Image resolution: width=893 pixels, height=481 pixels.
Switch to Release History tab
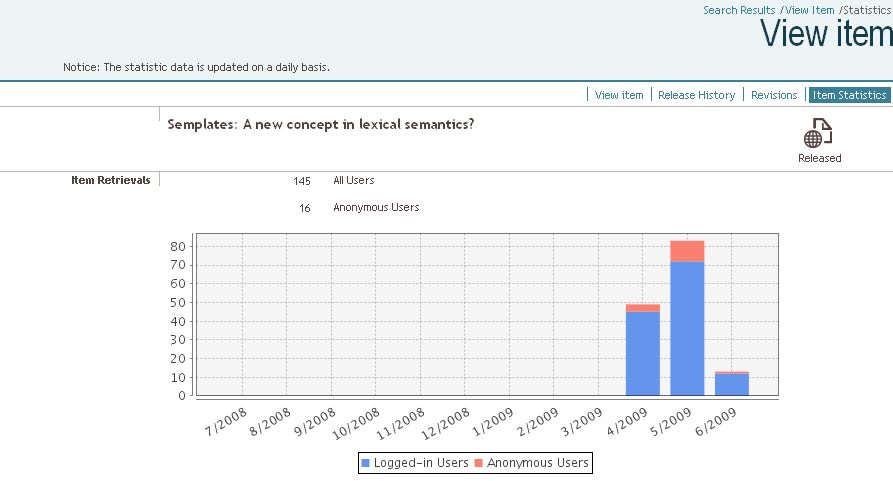point(696,95)
